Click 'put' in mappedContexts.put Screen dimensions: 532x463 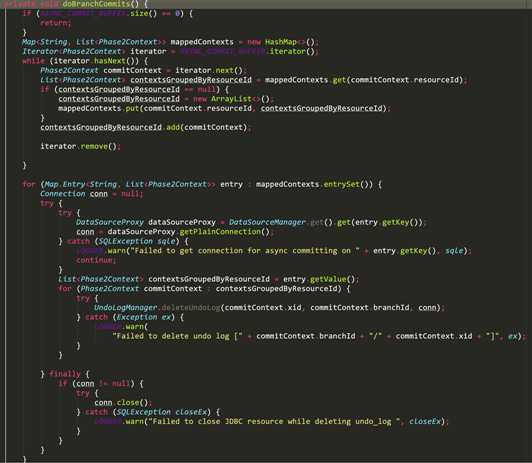pos(132,109)
